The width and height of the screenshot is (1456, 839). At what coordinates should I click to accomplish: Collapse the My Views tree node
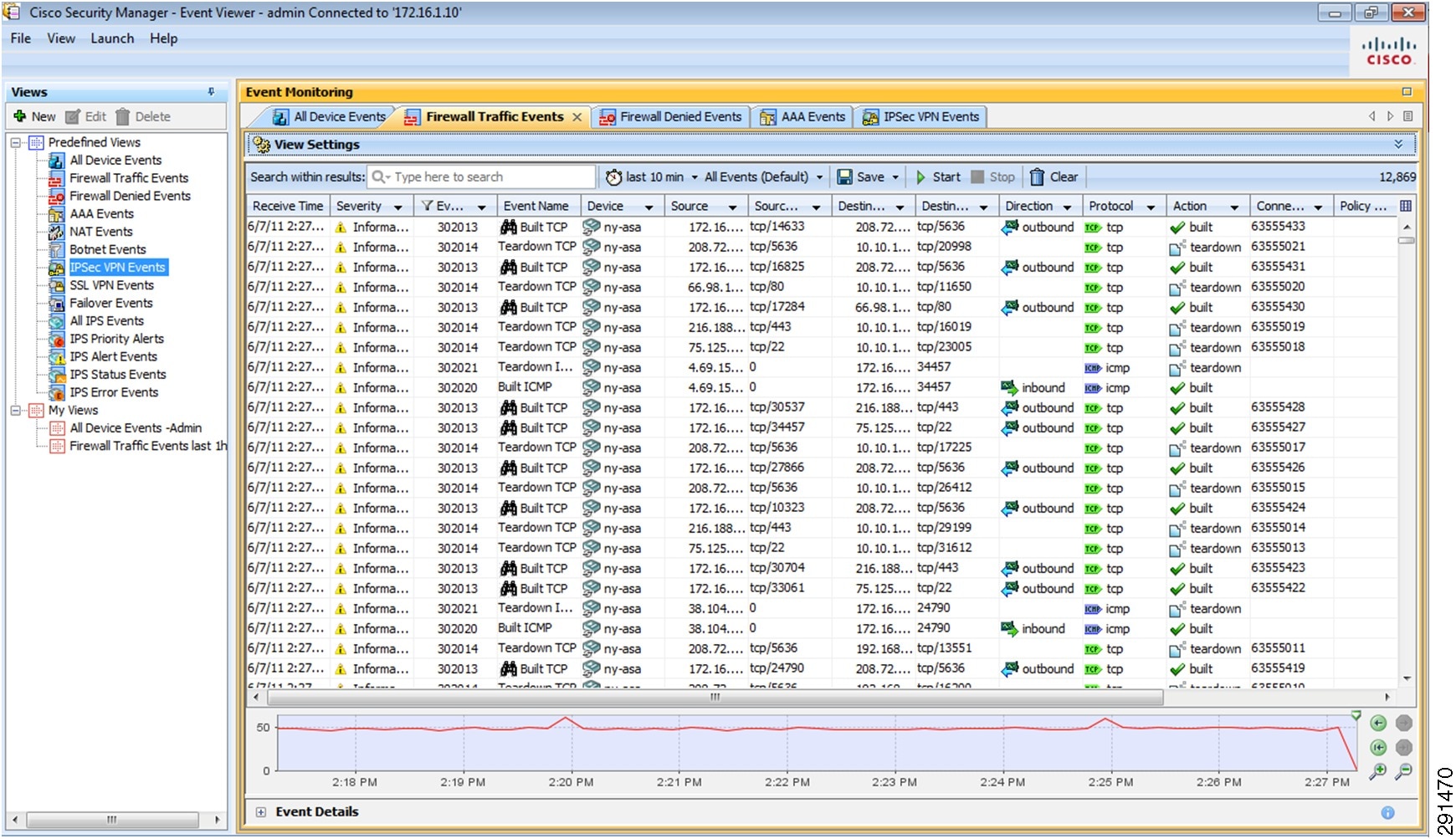15,410
